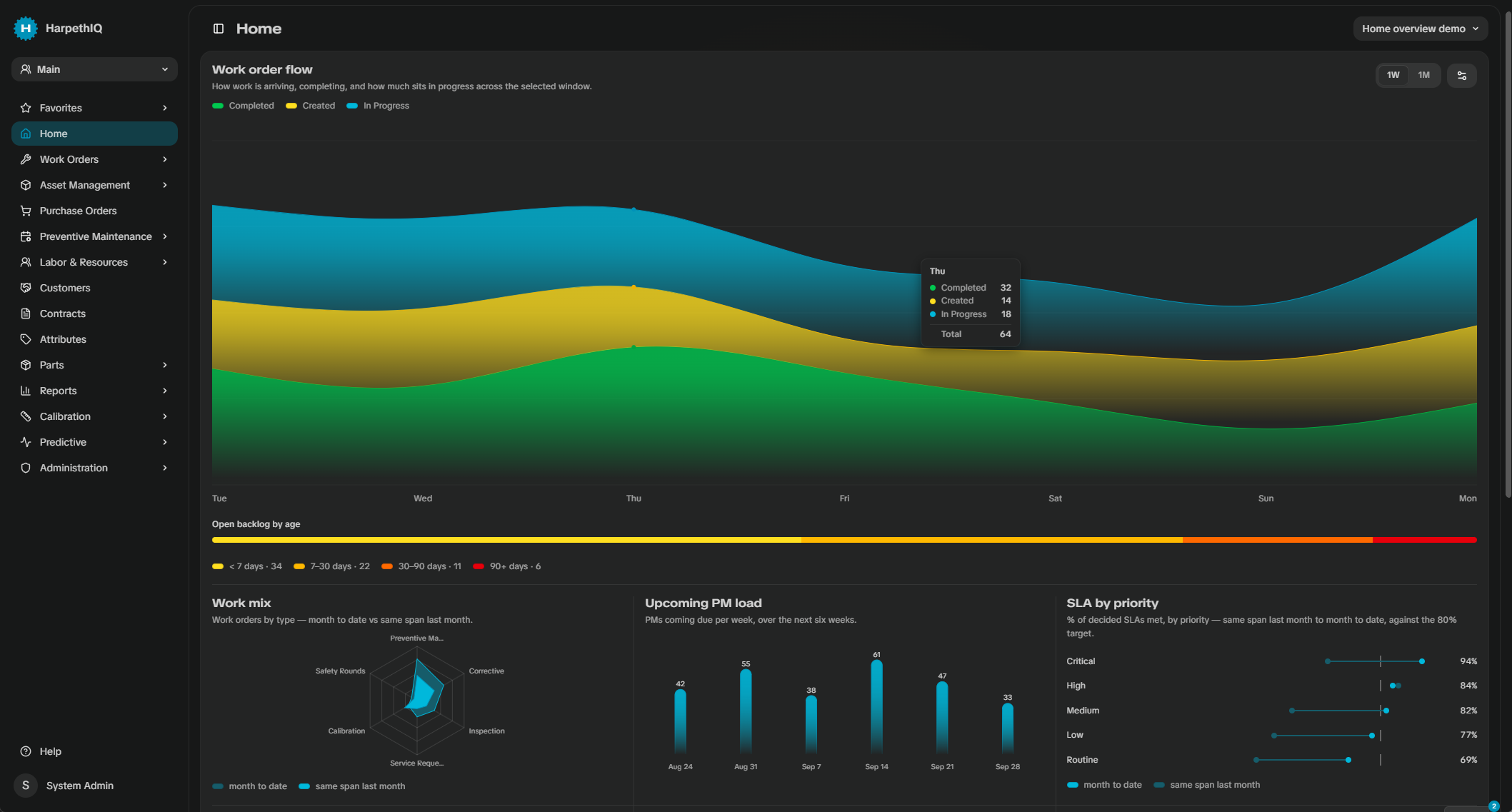
Task: Select the 1W time range
Action: click(x=1393, y=75)
